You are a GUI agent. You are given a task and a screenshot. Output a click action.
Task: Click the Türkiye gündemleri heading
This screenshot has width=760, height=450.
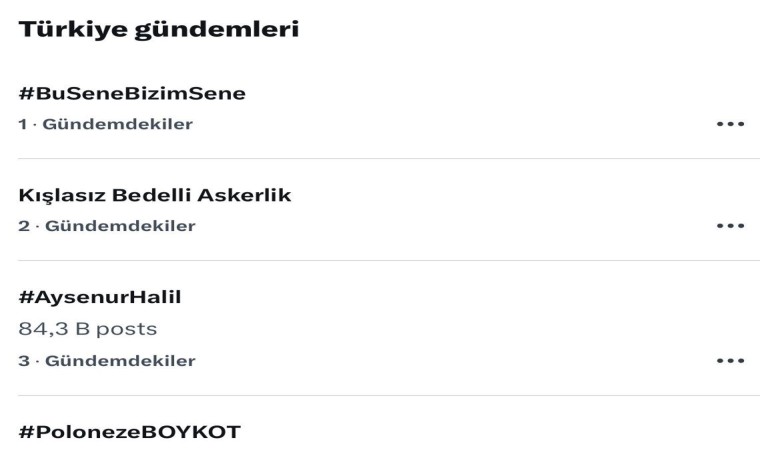159,31
